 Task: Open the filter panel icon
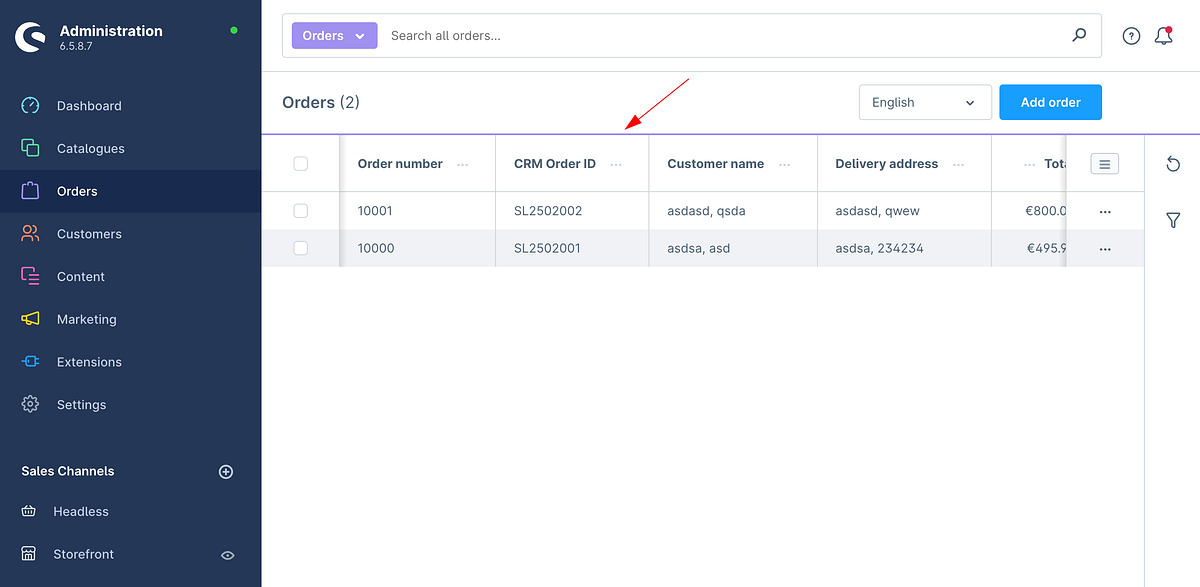pyautogui.click(x=1173, y=220)
